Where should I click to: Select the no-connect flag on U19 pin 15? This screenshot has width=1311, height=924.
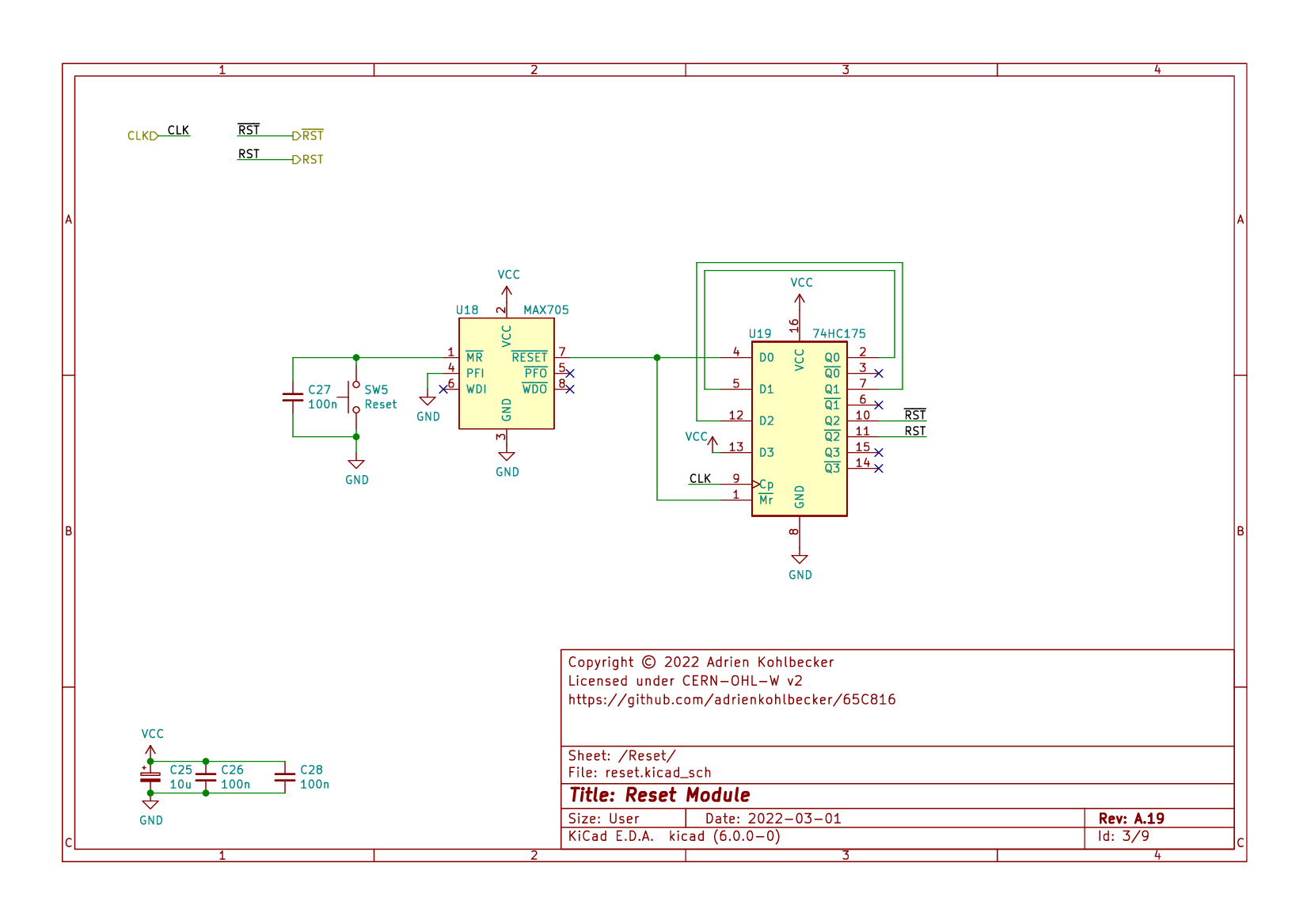[x=879, y=453]
